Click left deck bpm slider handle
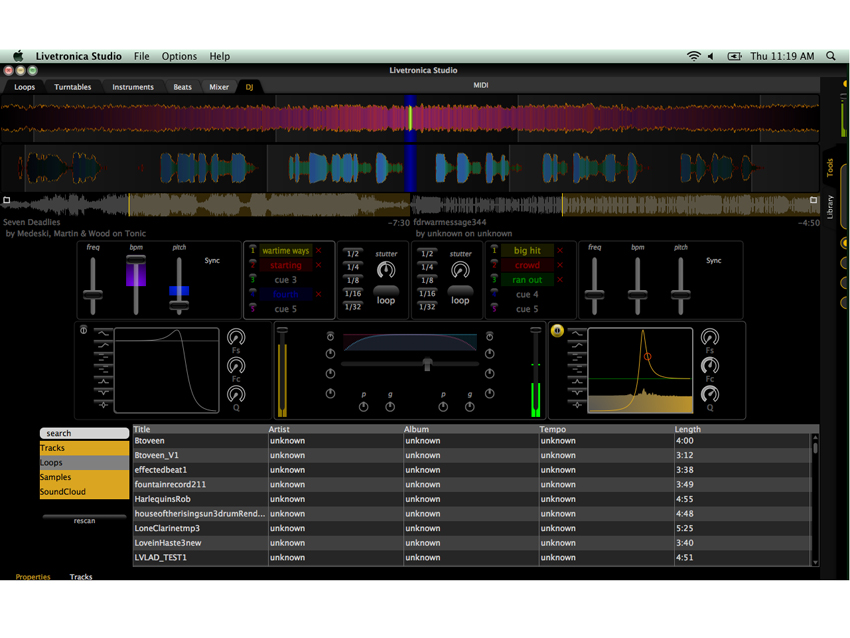Image resolution: width=850 pixels, height=638 pixels. (x=136, y=260)
